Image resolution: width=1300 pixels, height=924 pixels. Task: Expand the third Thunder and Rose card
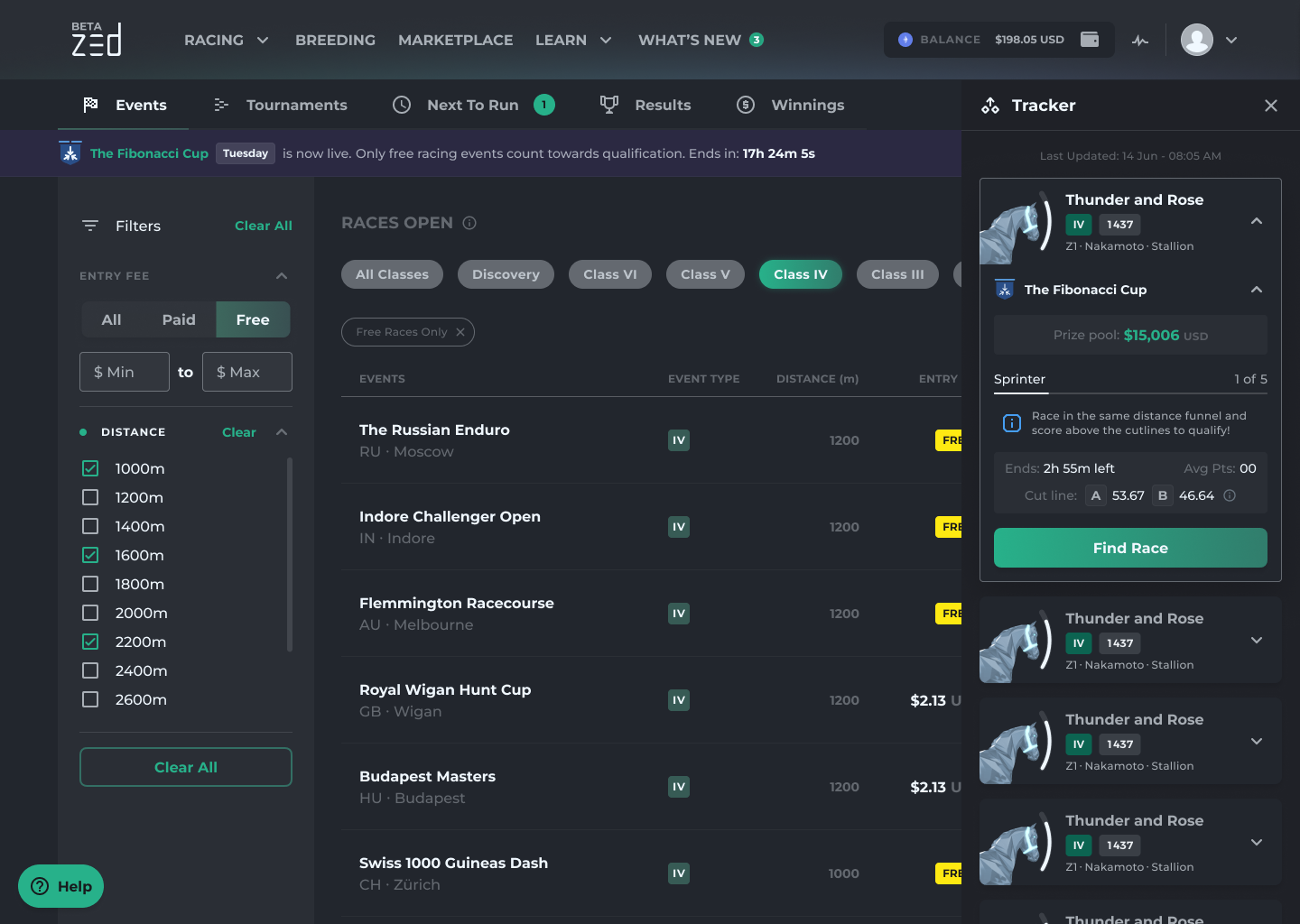tap(1257, 741)
